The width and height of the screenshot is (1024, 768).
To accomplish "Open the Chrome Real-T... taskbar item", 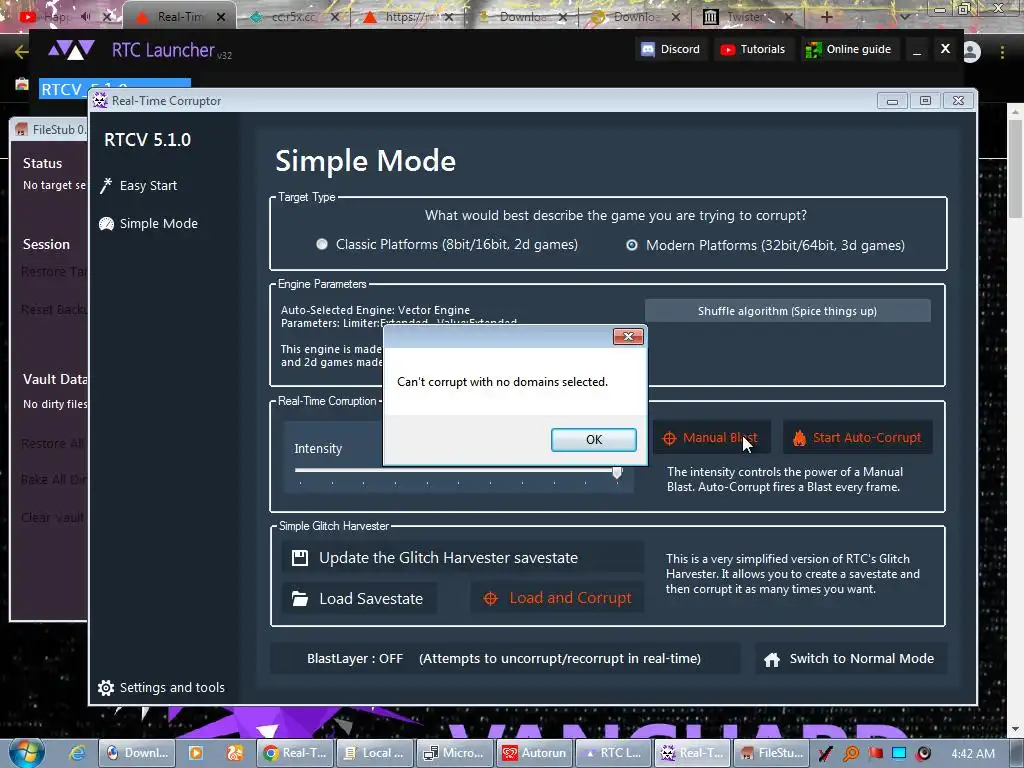I will [x=295, y=753].
